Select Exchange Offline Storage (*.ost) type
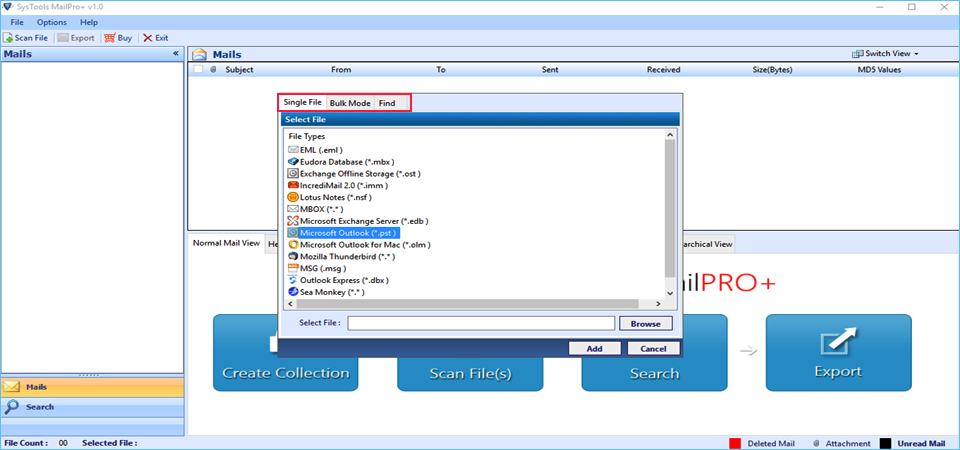Viewport: 960px width, 450px height. point(354,174)
